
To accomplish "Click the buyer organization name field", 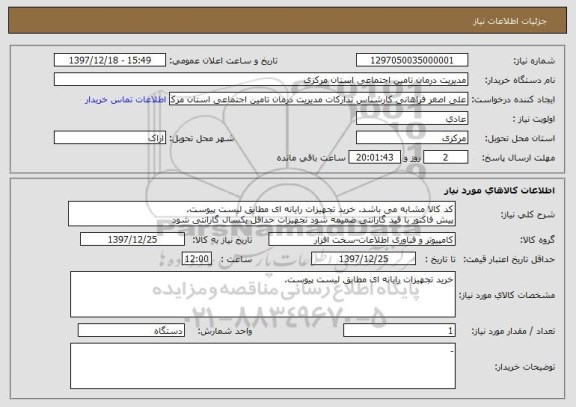I will (261, 79).
